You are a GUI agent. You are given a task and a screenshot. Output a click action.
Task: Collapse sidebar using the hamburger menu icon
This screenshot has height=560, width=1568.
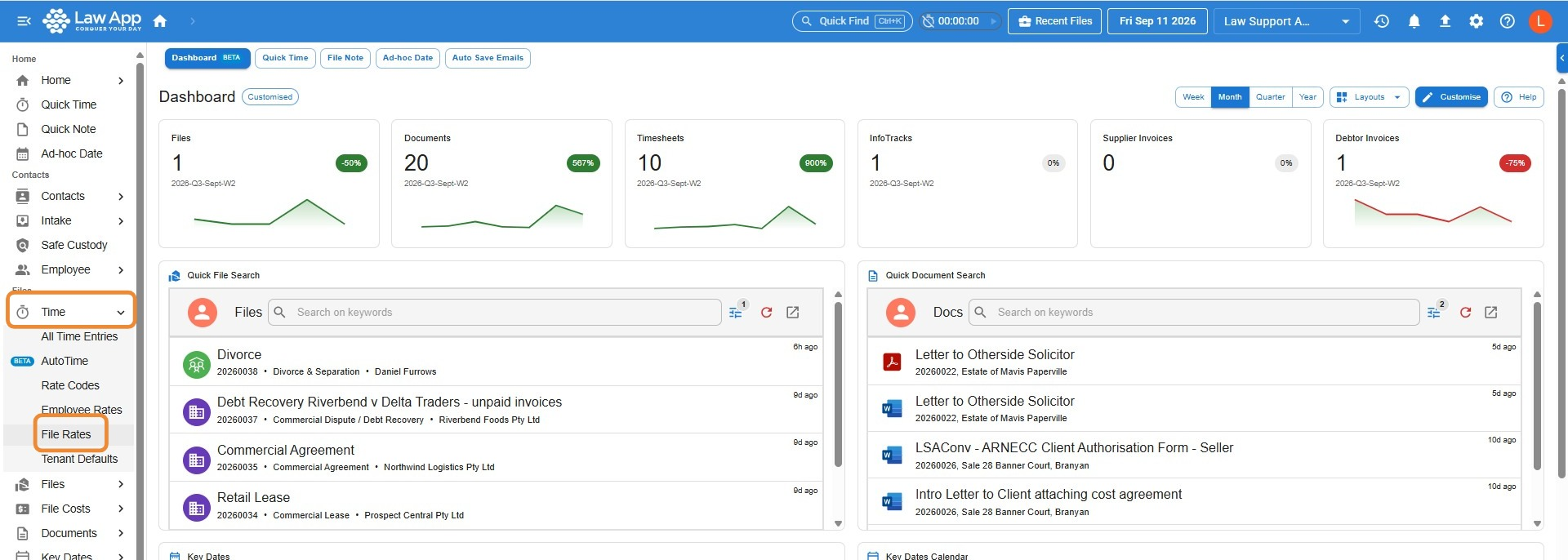[24, 21]
